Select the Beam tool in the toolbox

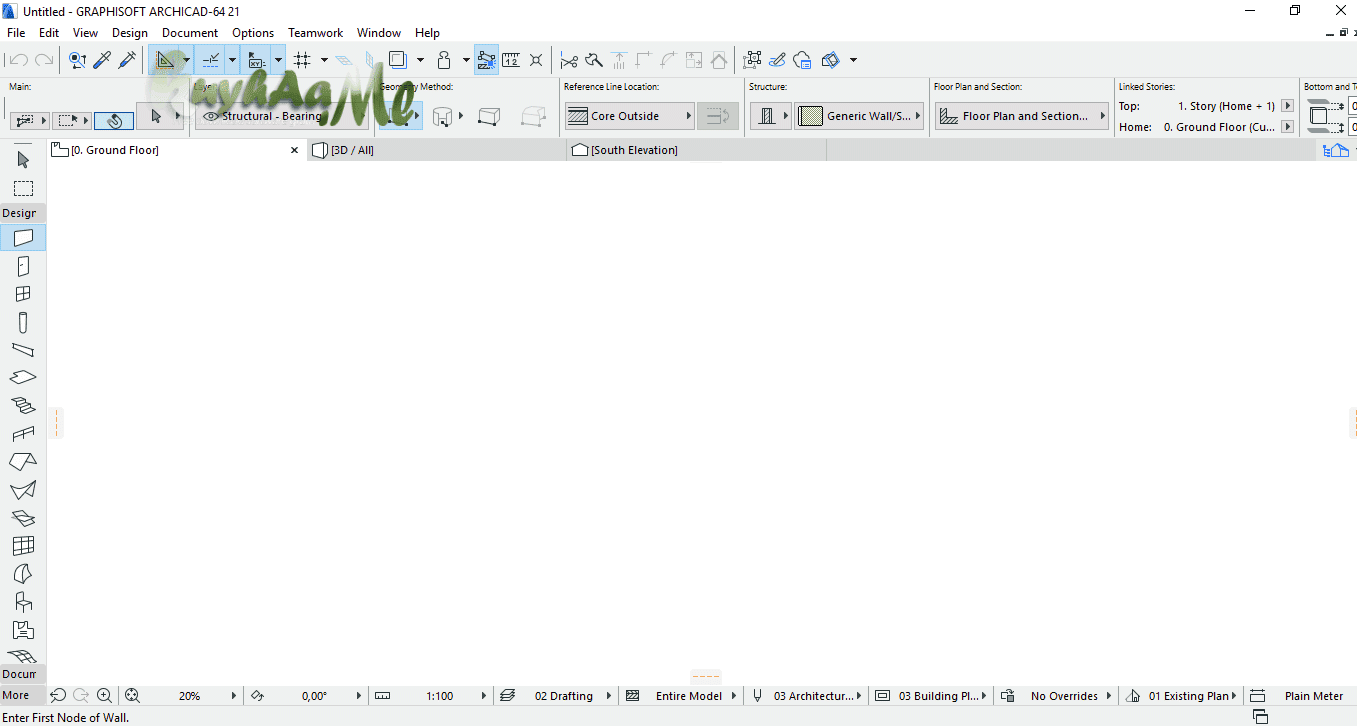(23, 350)
